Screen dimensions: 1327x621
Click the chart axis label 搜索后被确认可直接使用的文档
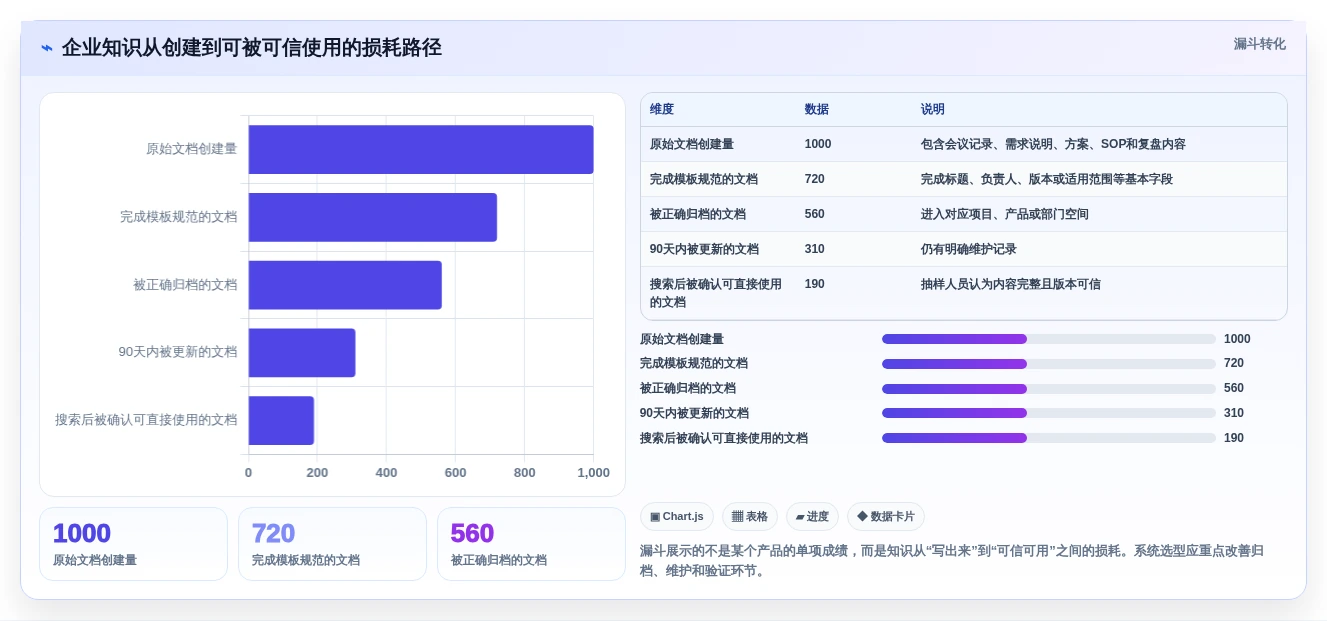tap(146, 420)
